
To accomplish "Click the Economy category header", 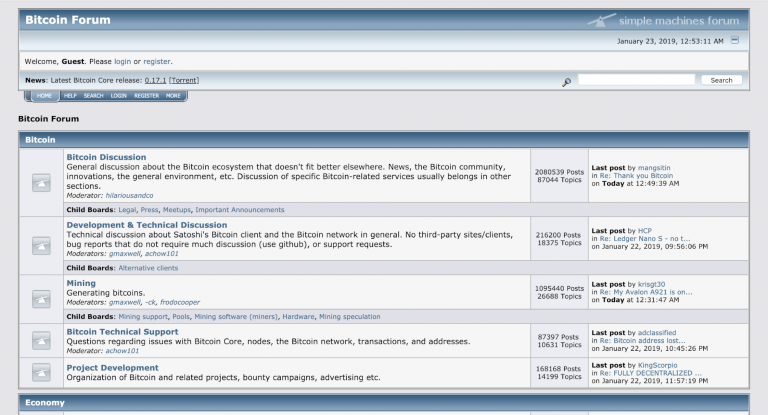I will tap(384, 403).
